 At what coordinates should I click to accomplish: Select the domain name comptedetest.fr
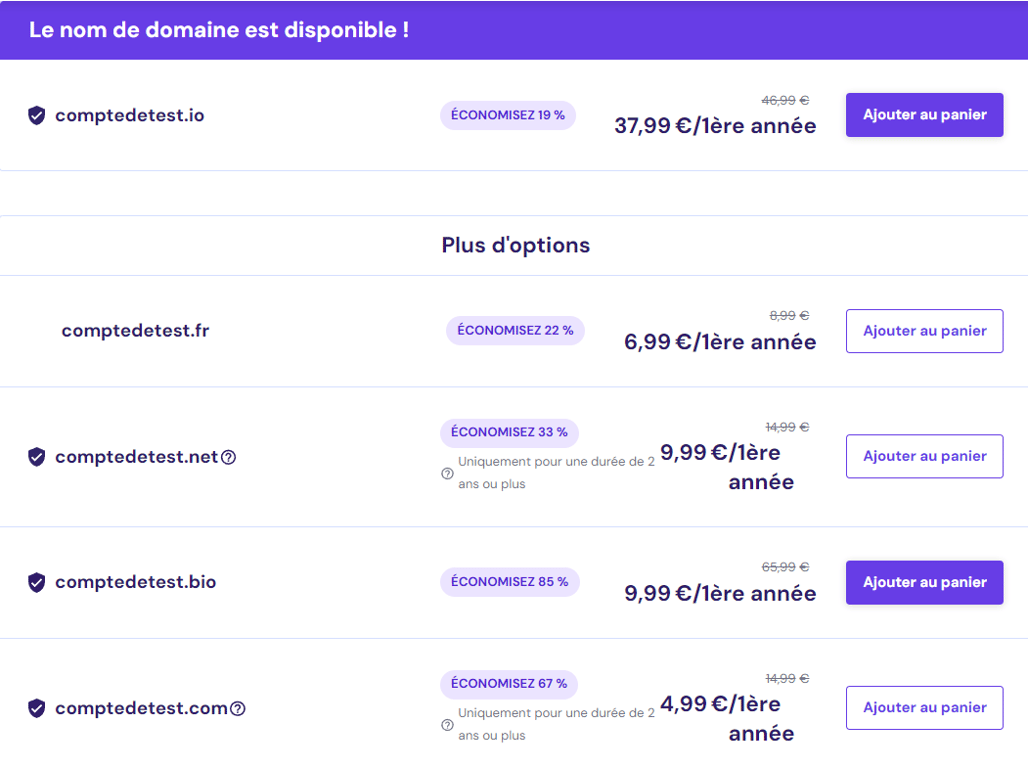click(136, 330)
